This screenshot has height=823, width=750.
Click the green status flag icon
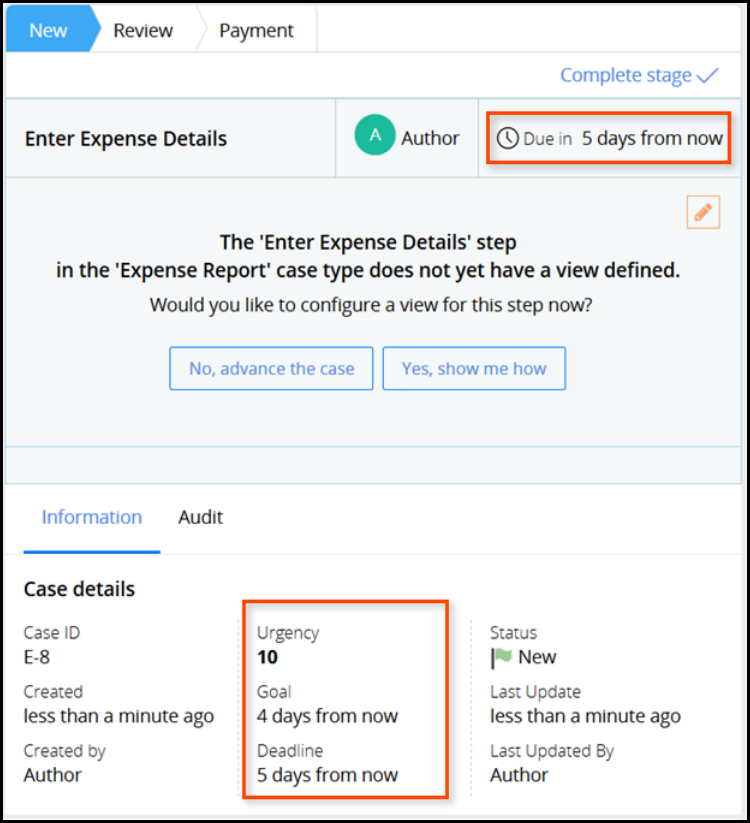501,657
